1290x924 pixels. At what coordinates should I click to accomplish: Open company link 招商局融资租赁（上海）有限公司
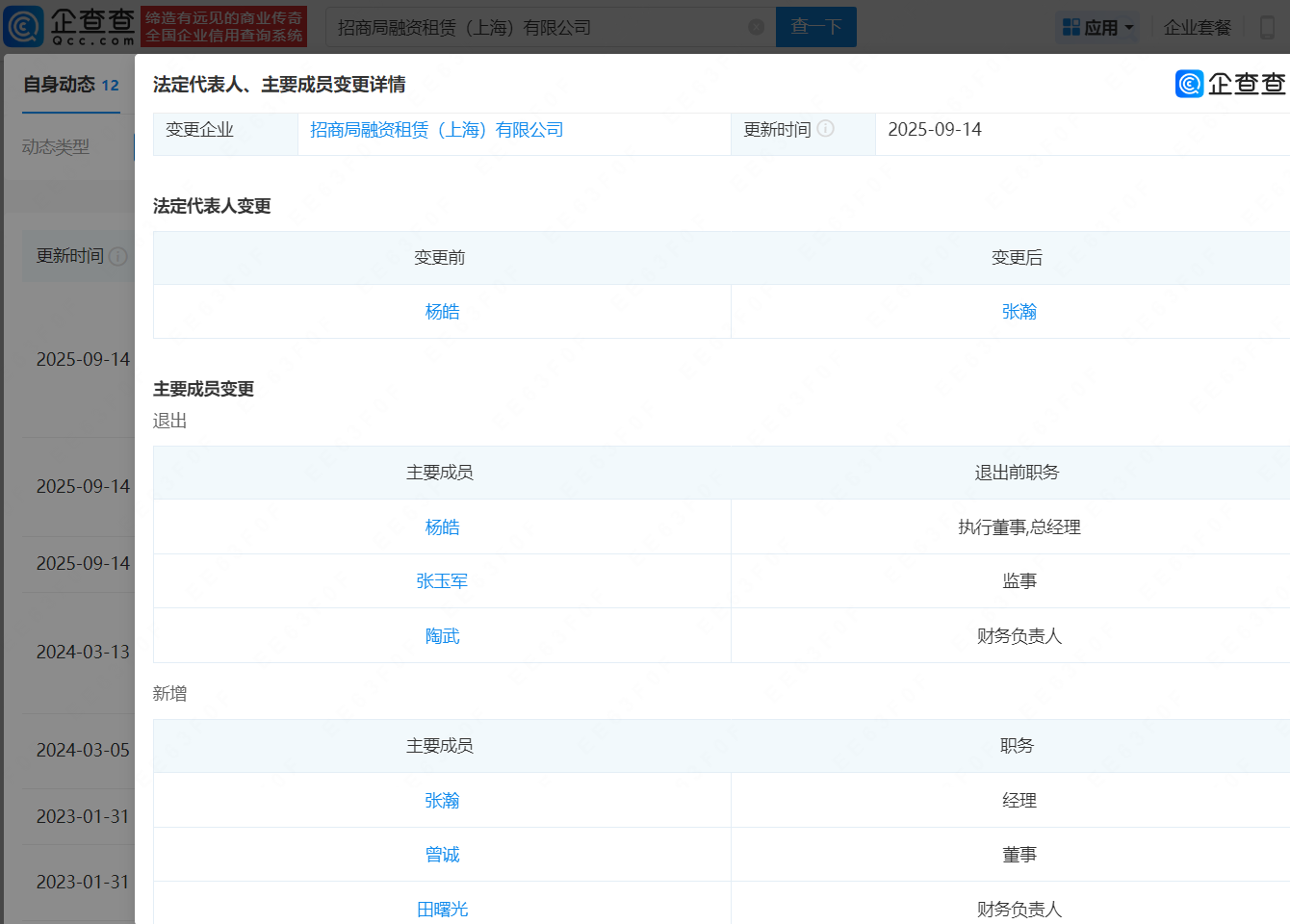pyautogui.click(x=436, y=130)
